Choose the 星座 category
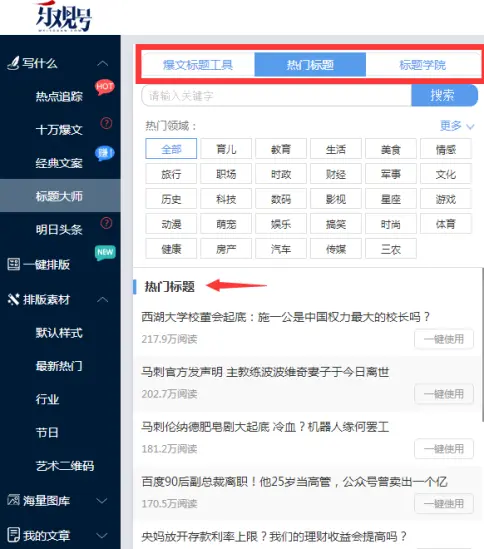 391,199
